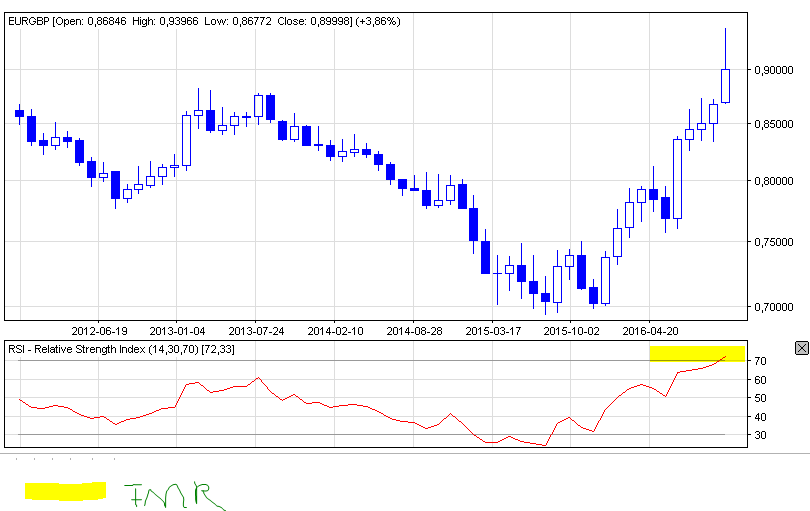Click the 2013-07-24 date label
The image size is (810, 511).
[257, 330]
